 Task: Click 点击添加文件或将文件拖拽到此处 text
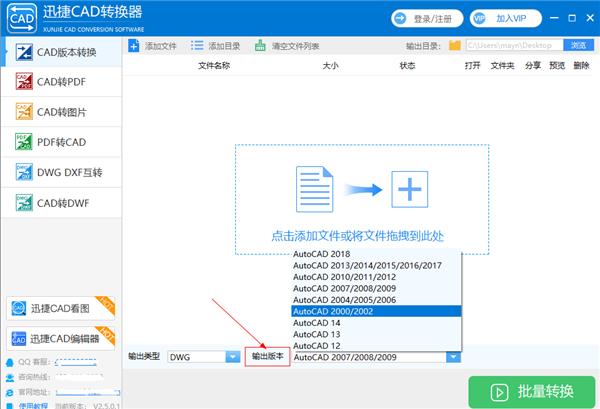(x=357, y=236)
